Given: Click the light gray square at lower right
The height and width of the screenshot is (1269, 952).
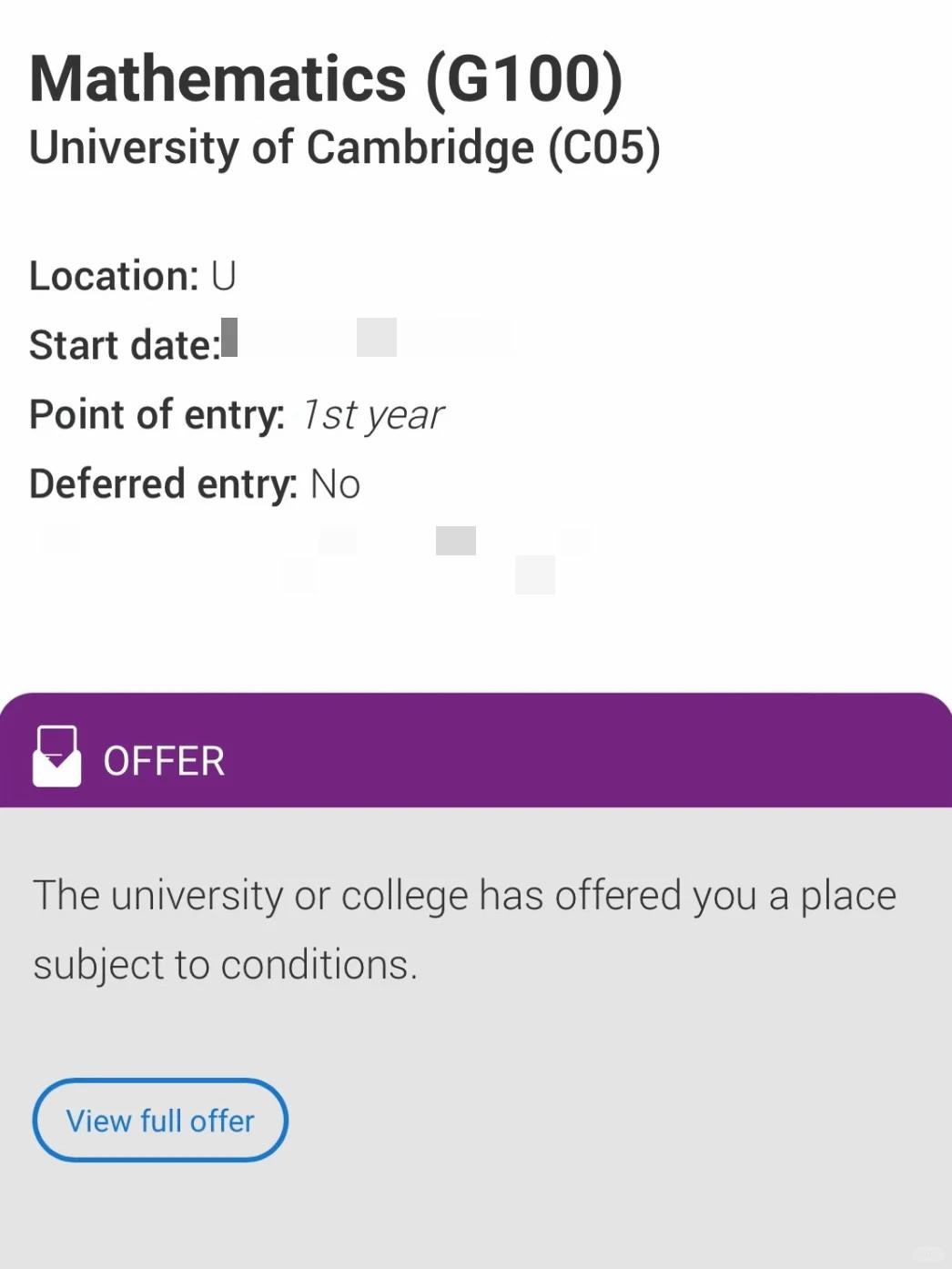Looking at the screenshot, I should click(535, 575).
